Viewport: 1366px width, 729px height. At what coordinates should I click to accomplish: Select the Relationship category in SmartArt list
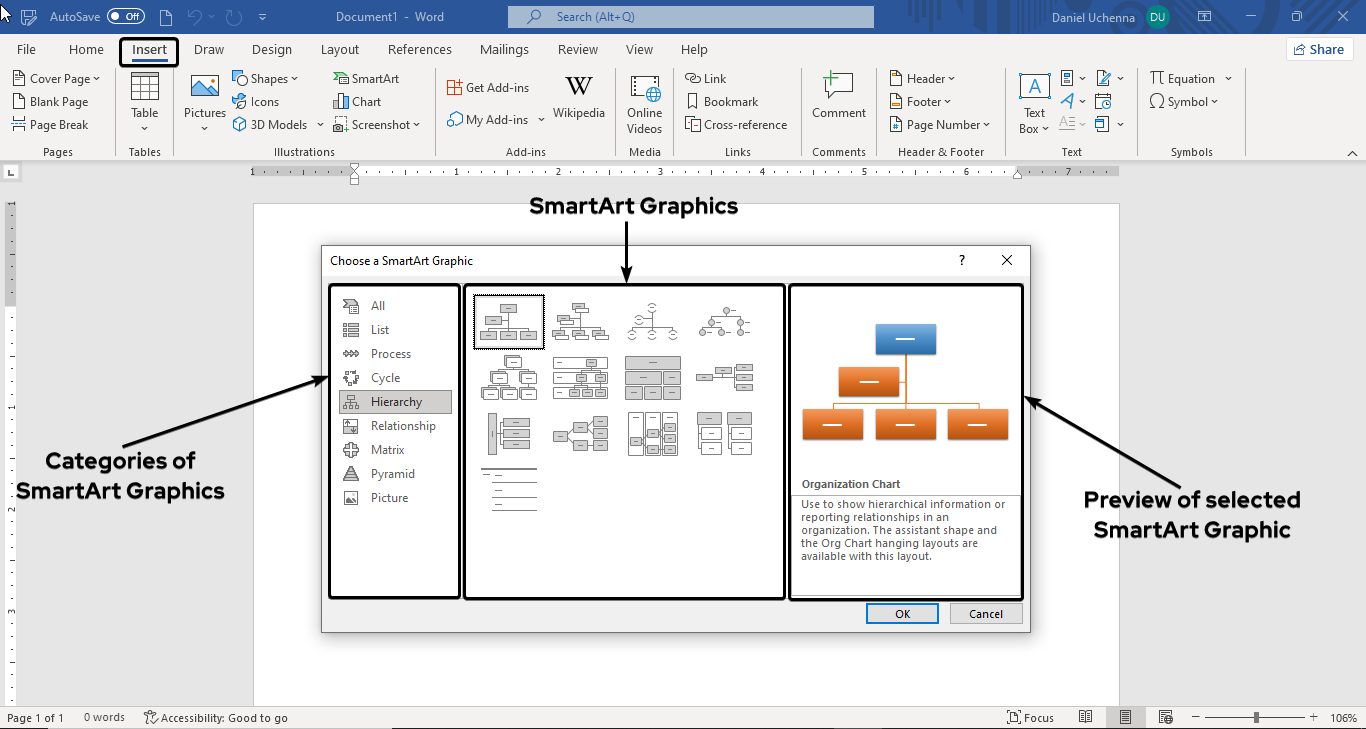(x=402, y=426)
